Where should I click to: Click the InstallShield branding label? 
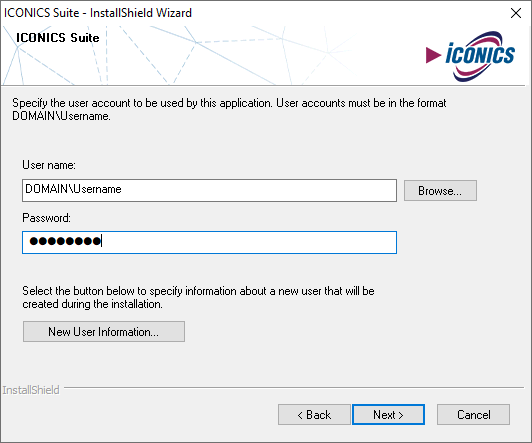31,390
